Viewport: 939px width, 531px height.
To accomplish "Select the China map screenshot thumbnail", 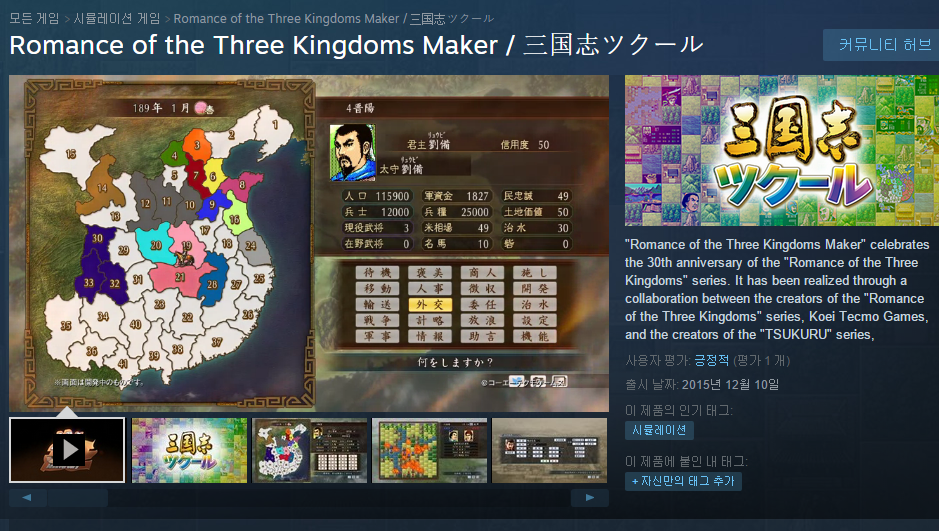I will (x=310, y=450).
